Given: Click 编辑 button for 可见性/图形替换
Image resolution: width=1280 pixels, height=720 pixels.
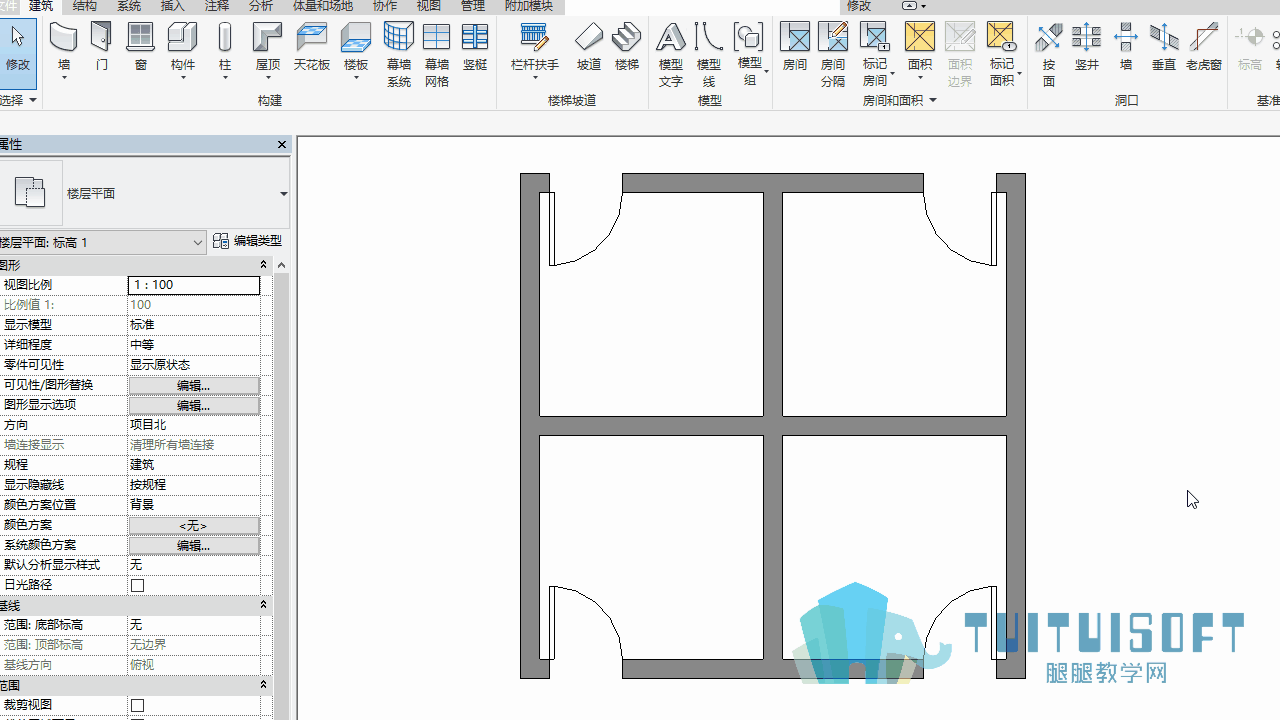Looking at the screenshot, I should (x=194, y=385).
